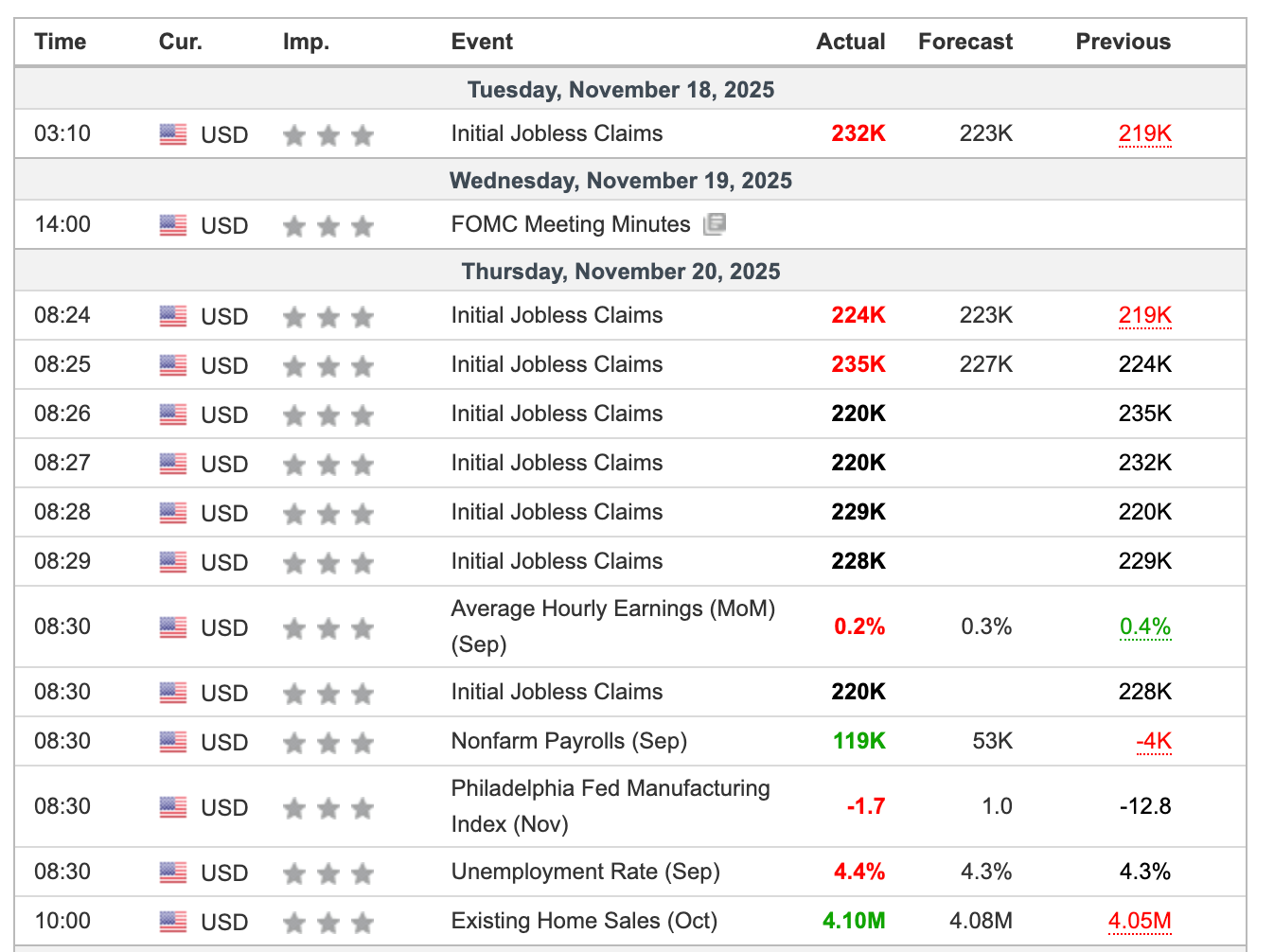This screenshot has height=952, width=1274.
Task: Click the 119K Nonfarm Payrolls actual value
Action: point(859,741)
